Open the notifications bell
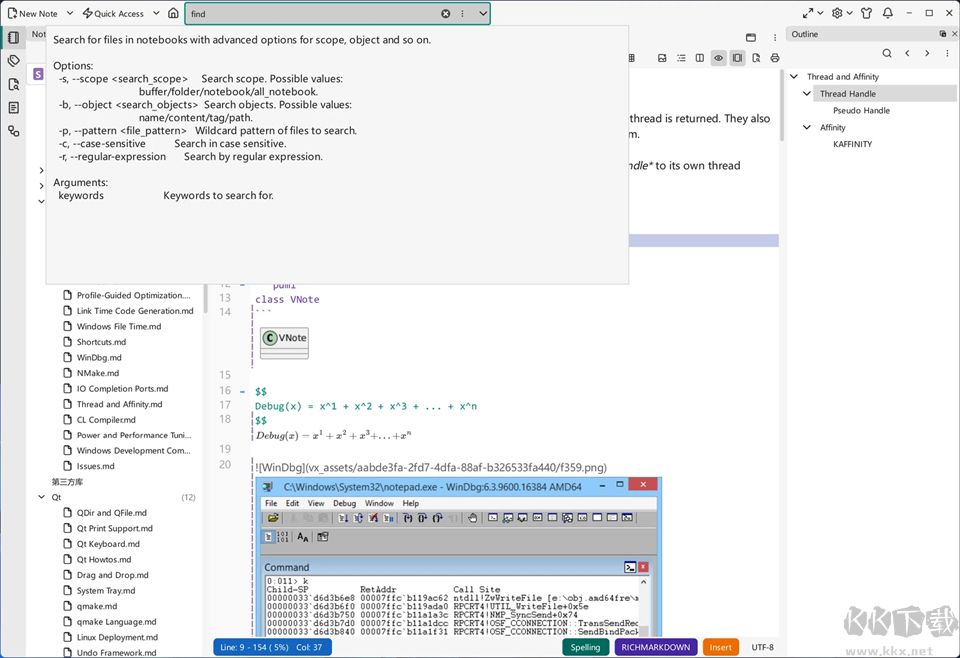Viewport: 960px width, 658px height. coord(888,13)
